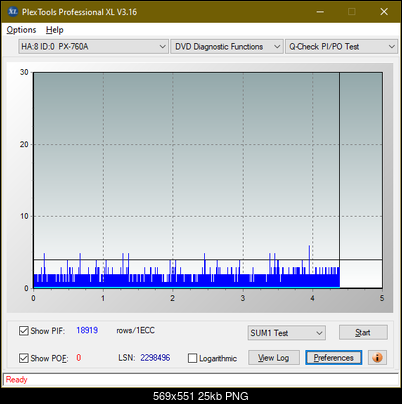Enable the Logarithmic checkbox
402x404 pixels.
[x=193, y=358]
